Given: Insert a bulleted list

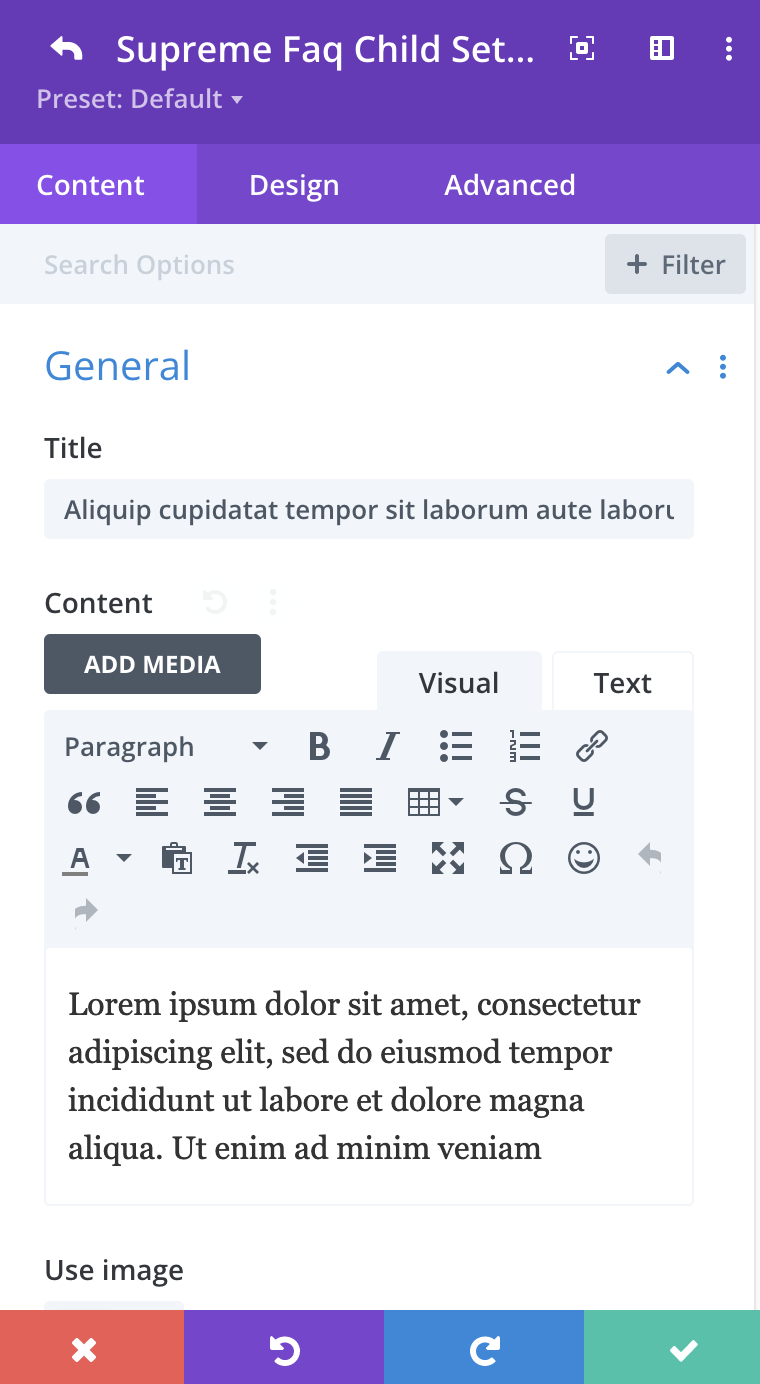Looking at the screenshot, I should [x=455, y=747].
